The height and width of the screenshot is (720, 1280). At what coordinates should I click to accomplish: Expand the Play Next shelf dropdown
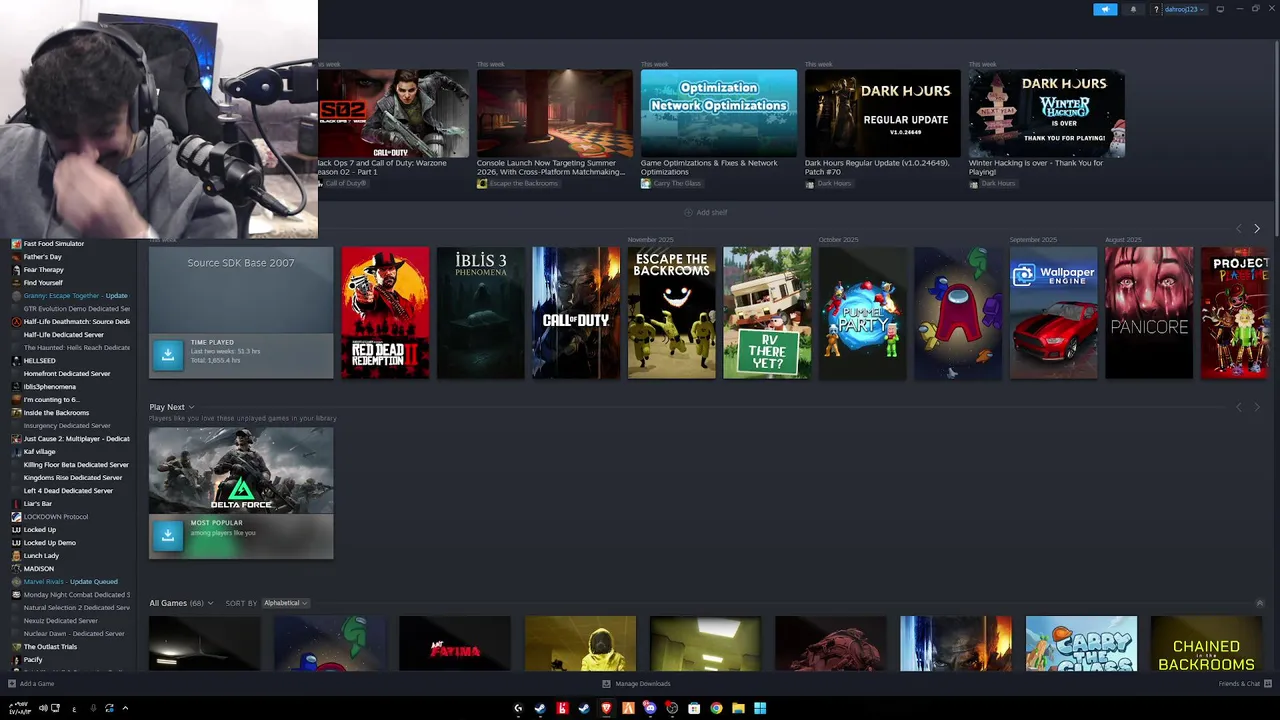(191, 407)
